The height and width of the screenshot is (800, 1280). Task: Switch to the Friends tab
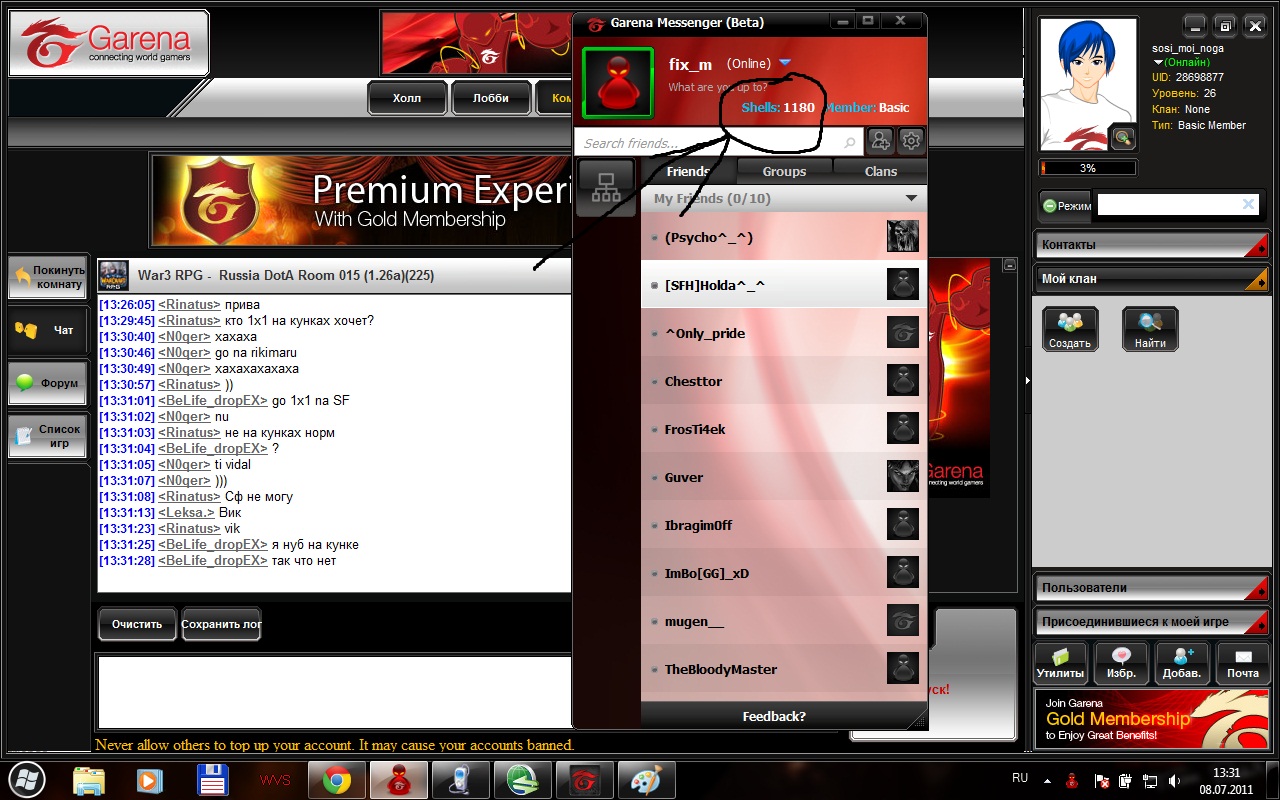(x=688, y=171)
